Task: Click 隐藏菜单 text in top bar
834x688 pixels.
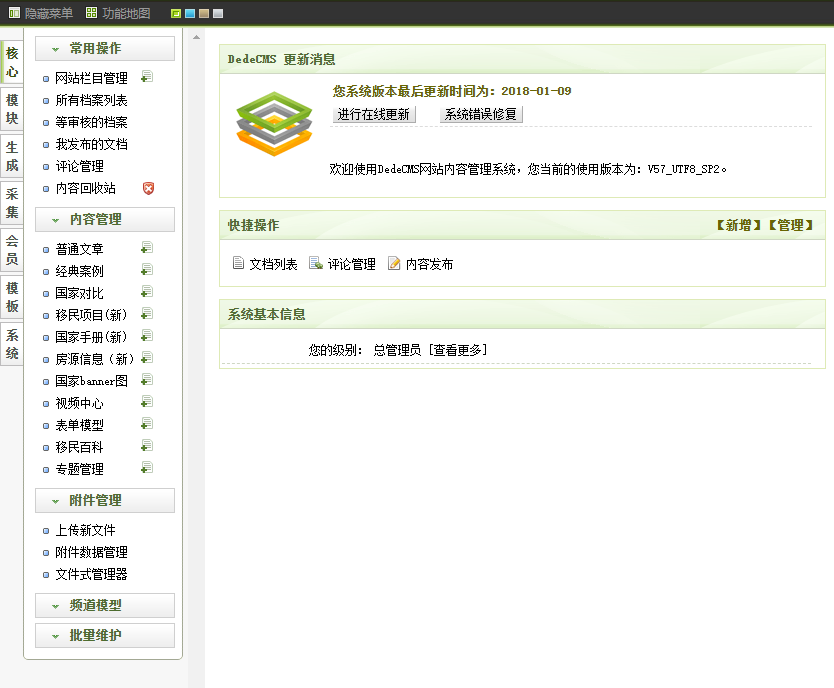Action: pyautogui.click(x=49, y=13)
